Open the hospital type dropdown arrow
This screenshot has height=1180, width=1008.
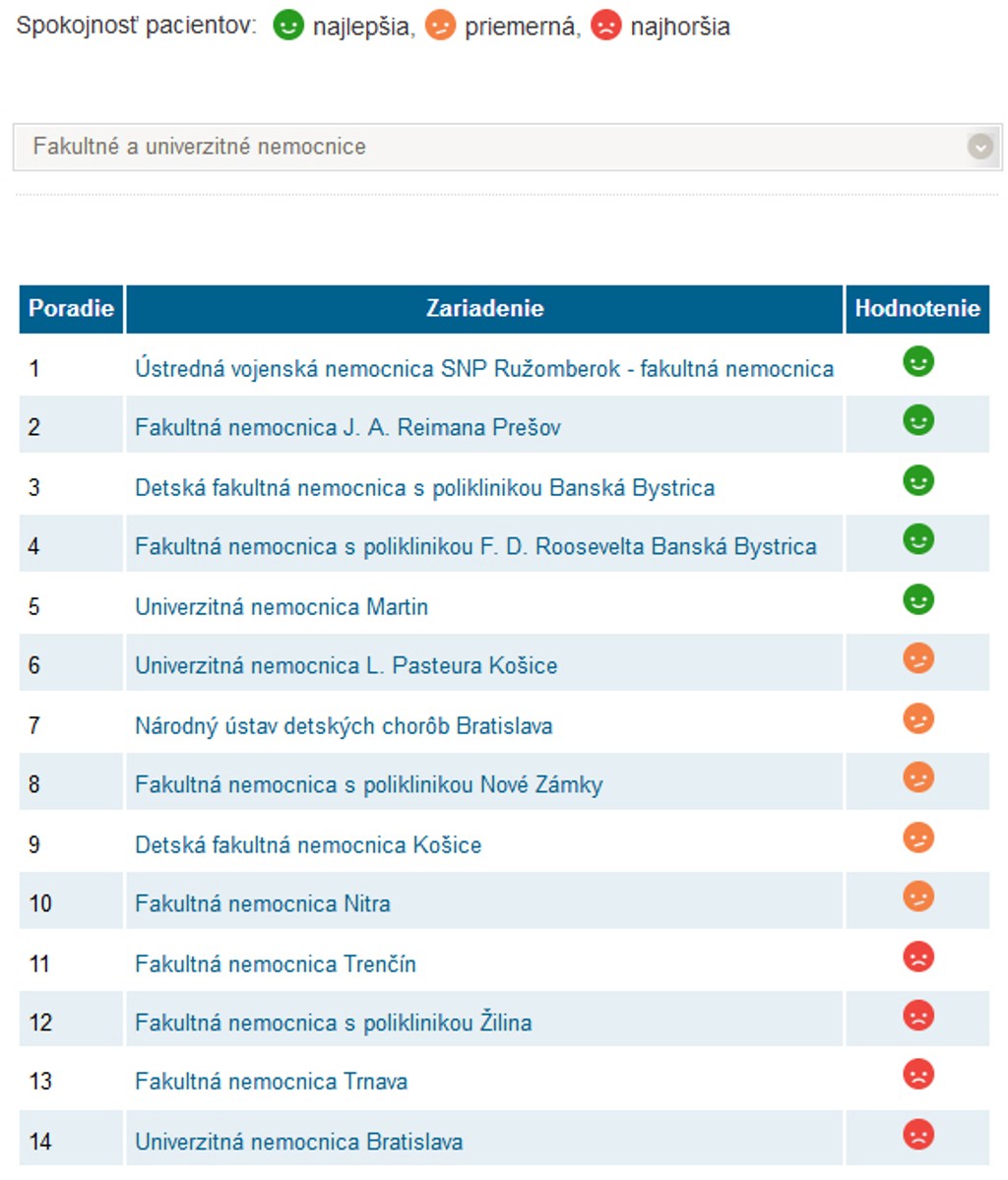click(x=979, y=148)
